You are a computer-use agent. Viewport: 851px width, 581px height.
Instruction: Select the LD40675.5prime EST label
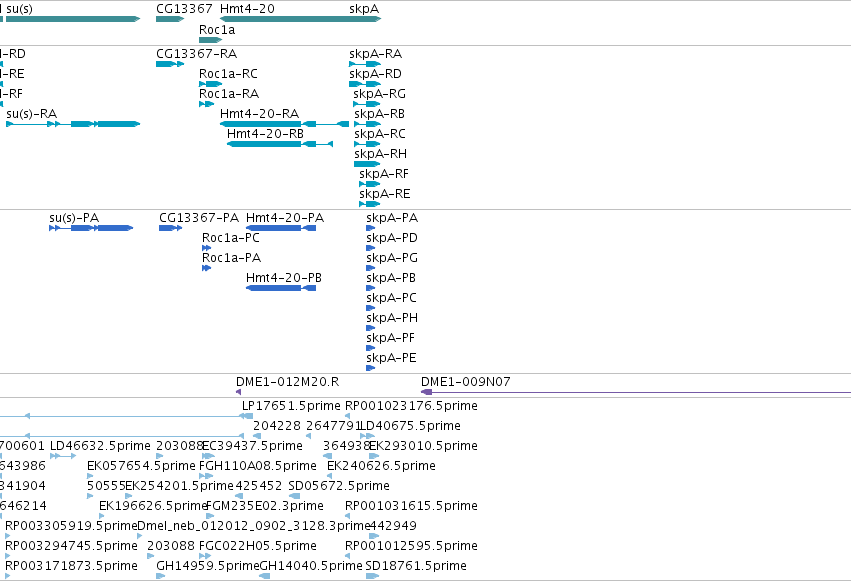411,426
